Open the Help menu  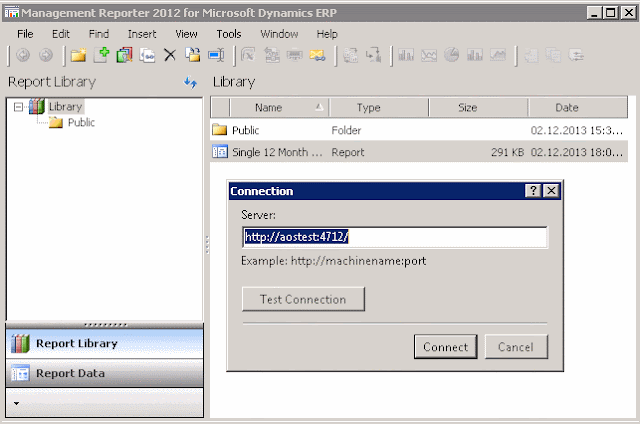click(327, 34)
